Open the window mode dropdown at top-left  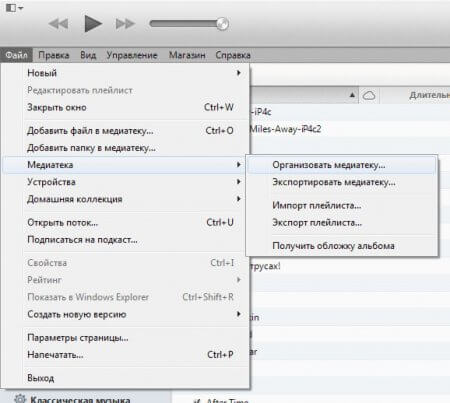[x=14, y=8]
